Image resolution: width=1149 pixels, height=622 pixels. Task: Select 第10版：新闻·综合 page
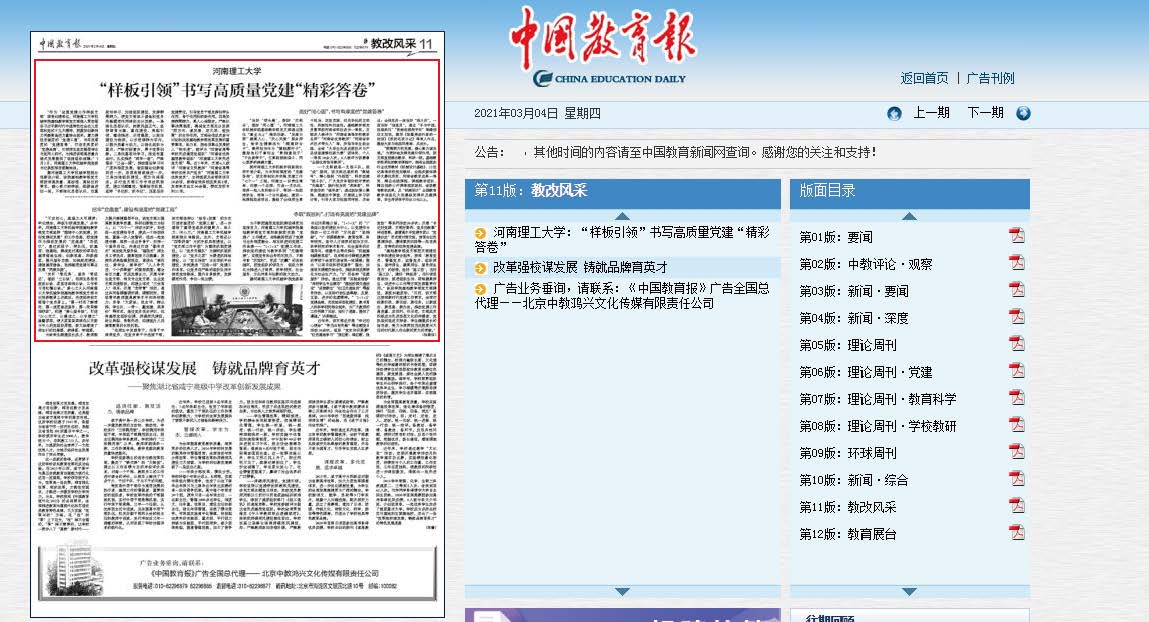(854, 481)
